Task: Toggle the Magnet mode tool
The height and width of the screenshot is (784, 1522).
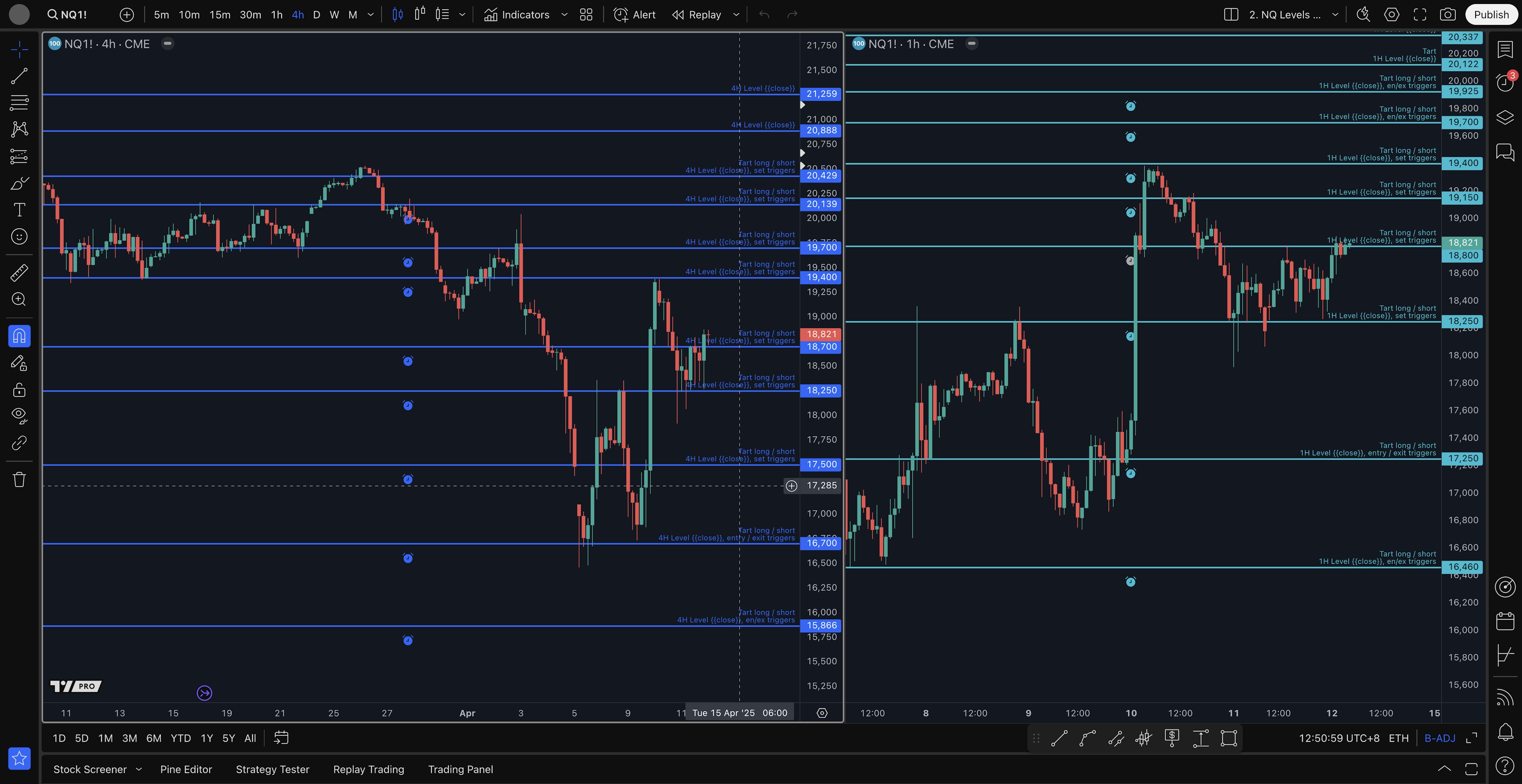Action: pyautogui.click(x=19, y=336)
